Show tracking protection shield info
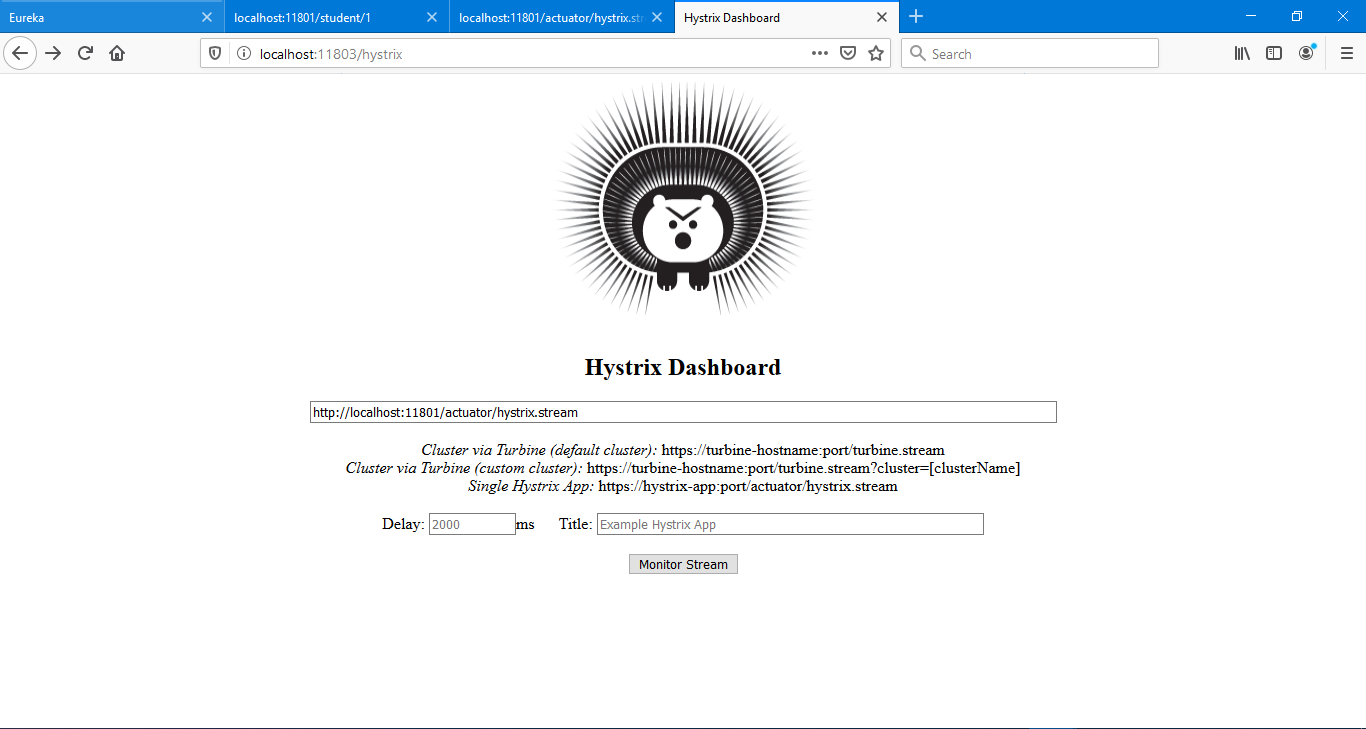 point(215,54)
